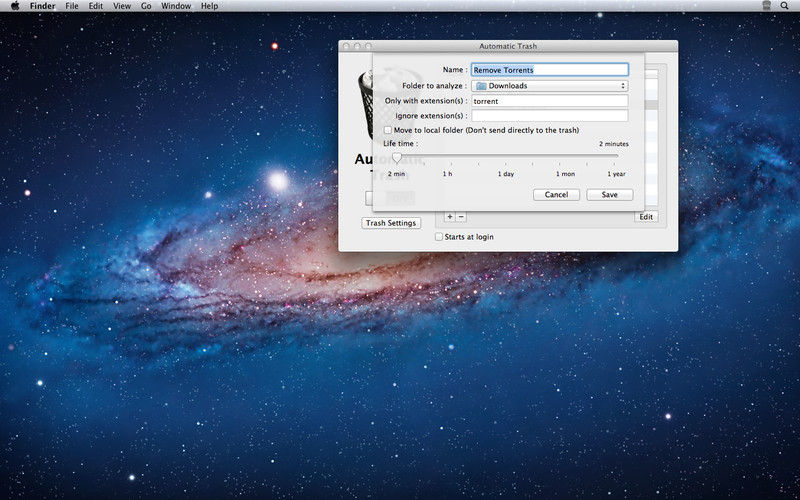
Task: Open the Help menu
Action: pyautogui.click(x=209, y=6)
